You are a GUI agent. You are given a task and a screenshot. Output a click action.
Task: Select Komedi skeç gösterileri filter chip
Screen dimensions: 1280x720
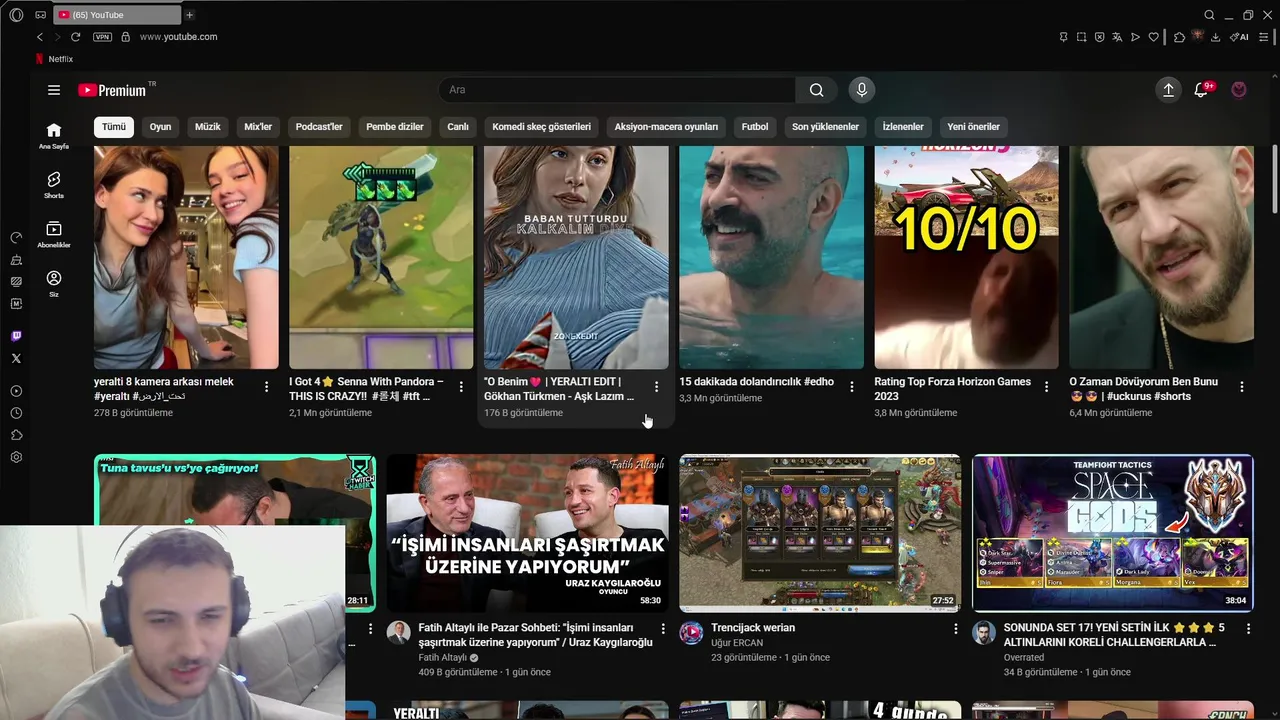(541, 127)
